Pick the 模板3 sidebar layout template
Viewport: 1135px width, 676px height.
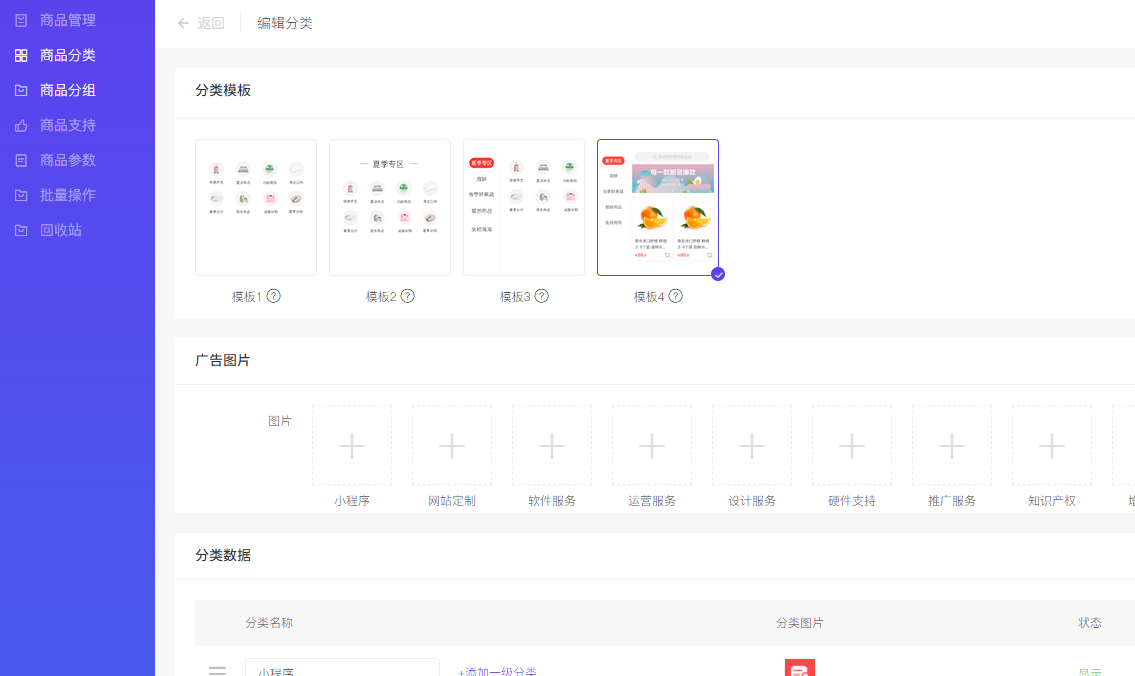coord(524,207)
